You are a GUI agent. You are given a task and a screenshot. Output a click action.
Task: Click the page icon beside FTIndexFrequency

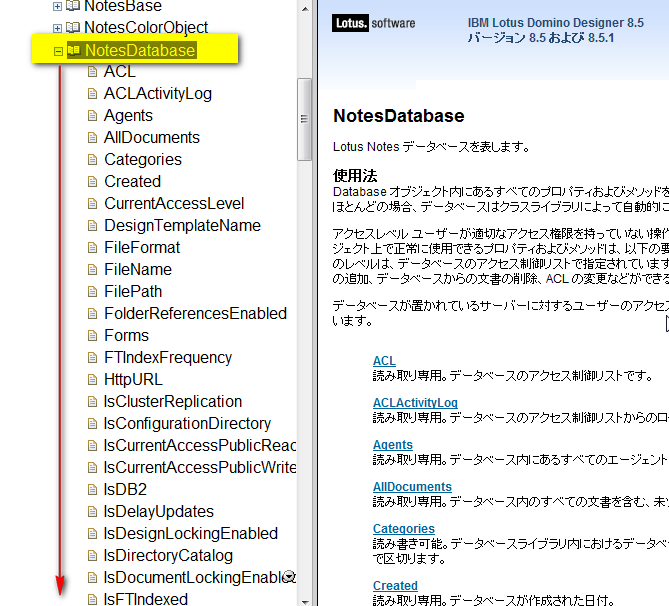(92, 358)
